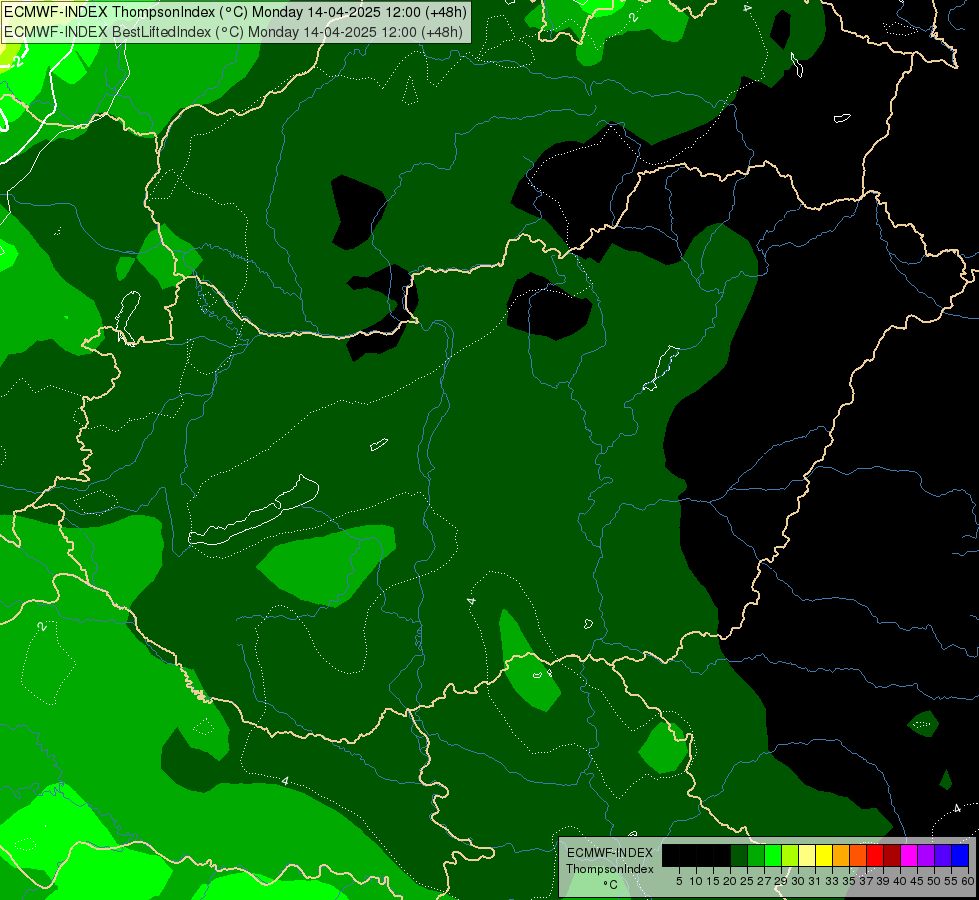Click the legend tick value '27'
Screen dimensions: 979x900
764,881
